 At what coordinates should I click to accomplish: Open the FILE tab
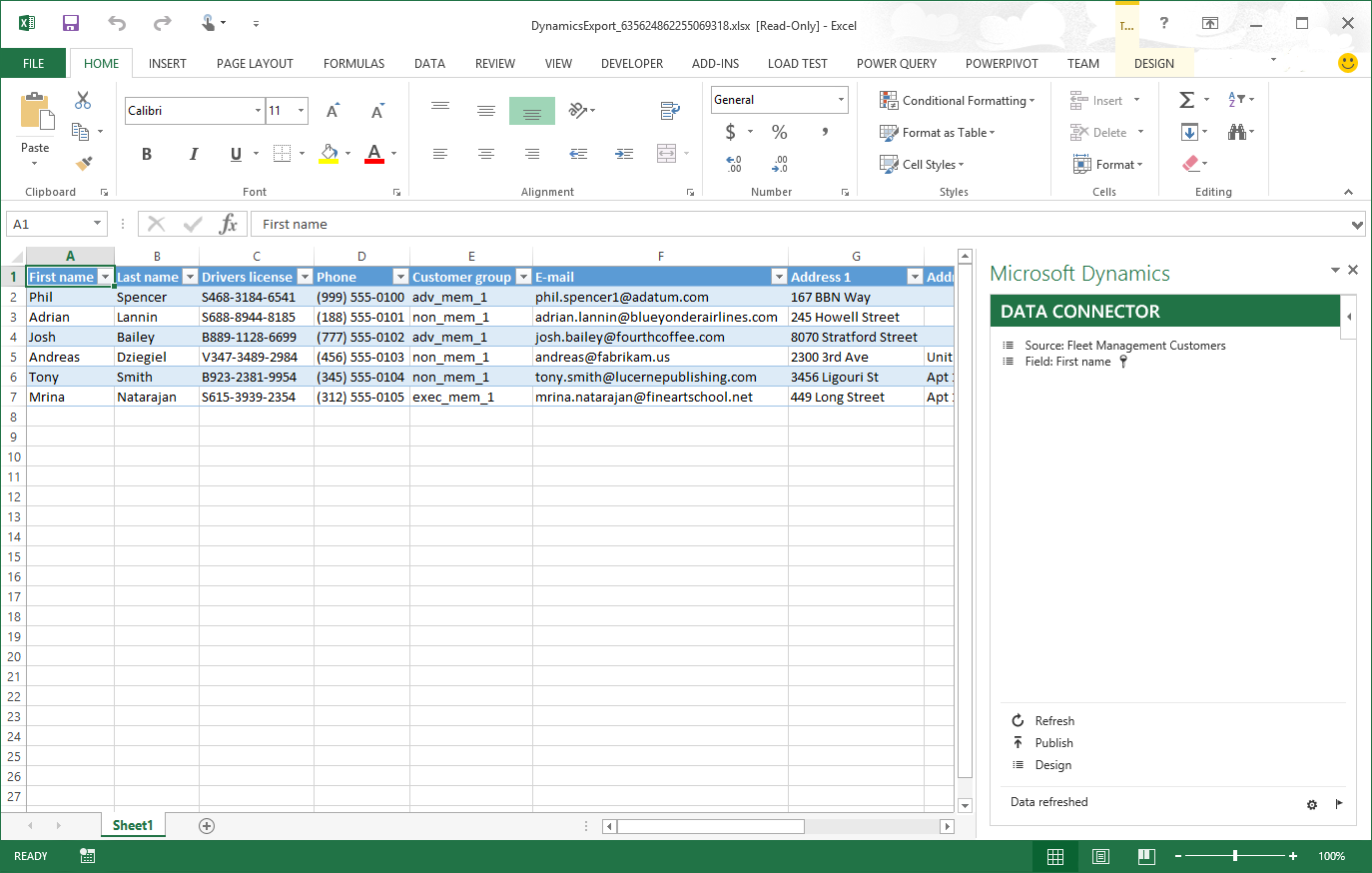pos(34,63)
